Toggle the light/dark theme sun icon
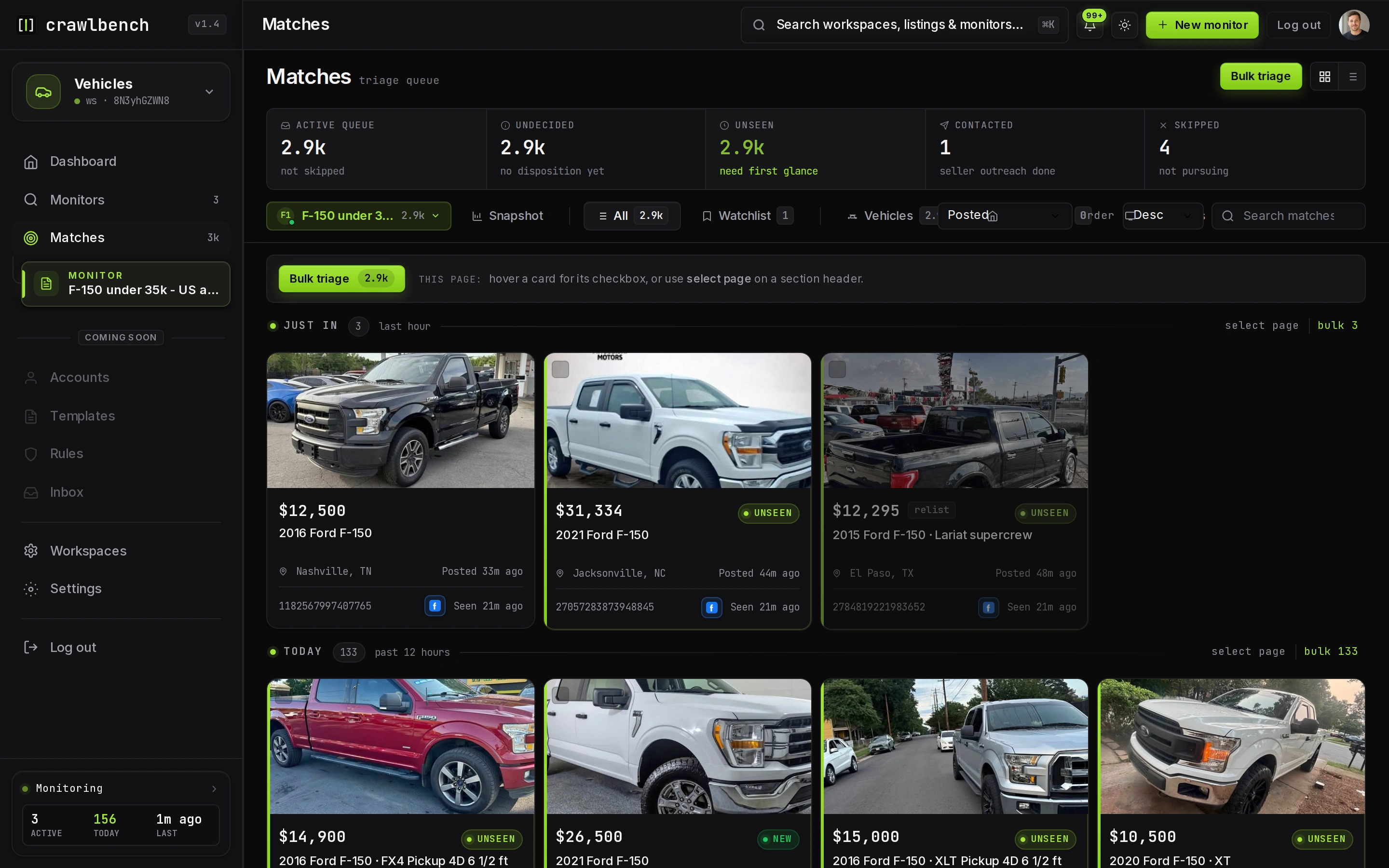Image resolution: width=1389 pixels, height=868 pixels. (1124, 25)
